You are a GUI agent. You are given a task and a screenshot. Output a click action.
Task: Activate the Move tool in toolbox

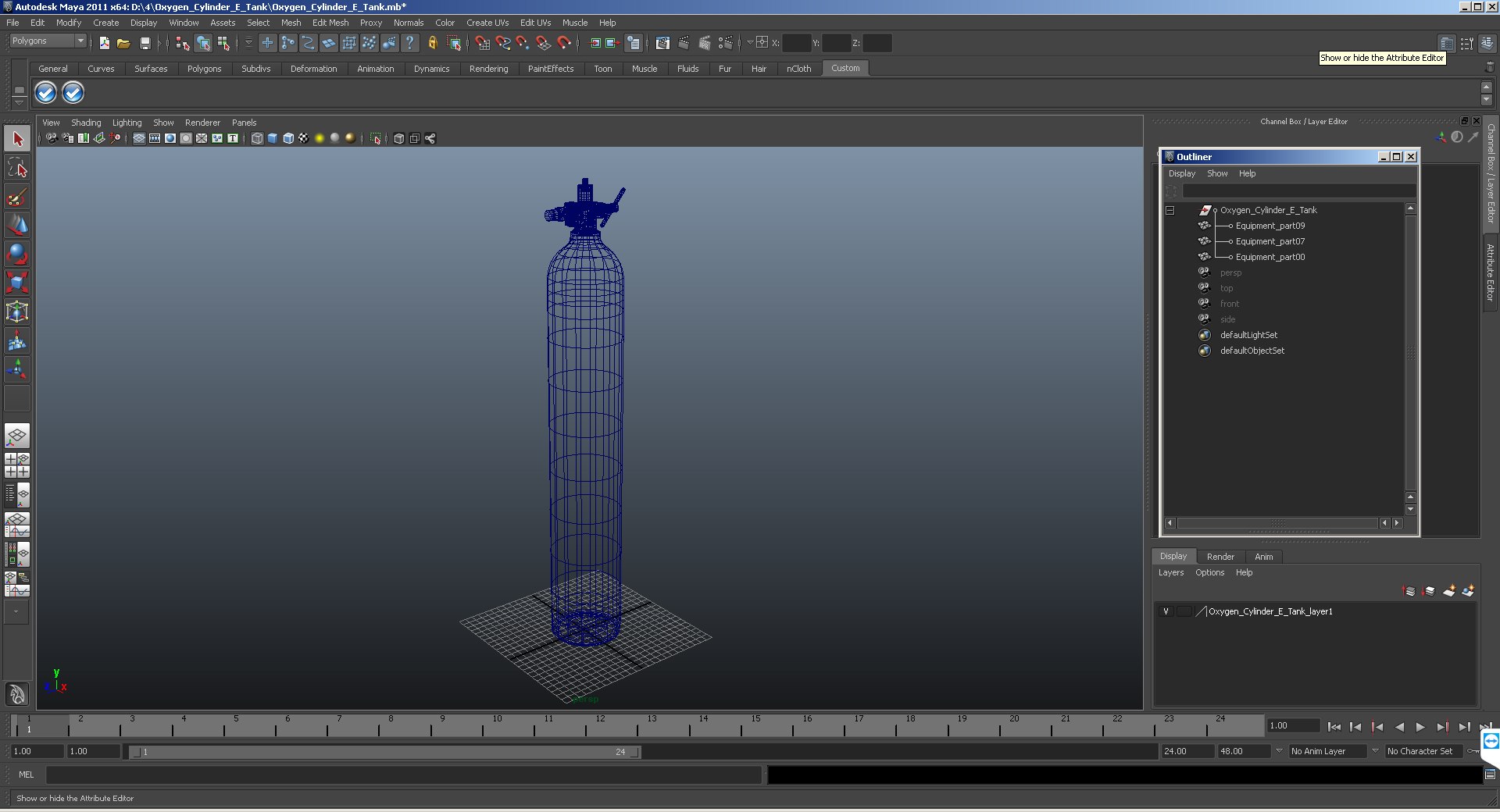coord(17,226)
